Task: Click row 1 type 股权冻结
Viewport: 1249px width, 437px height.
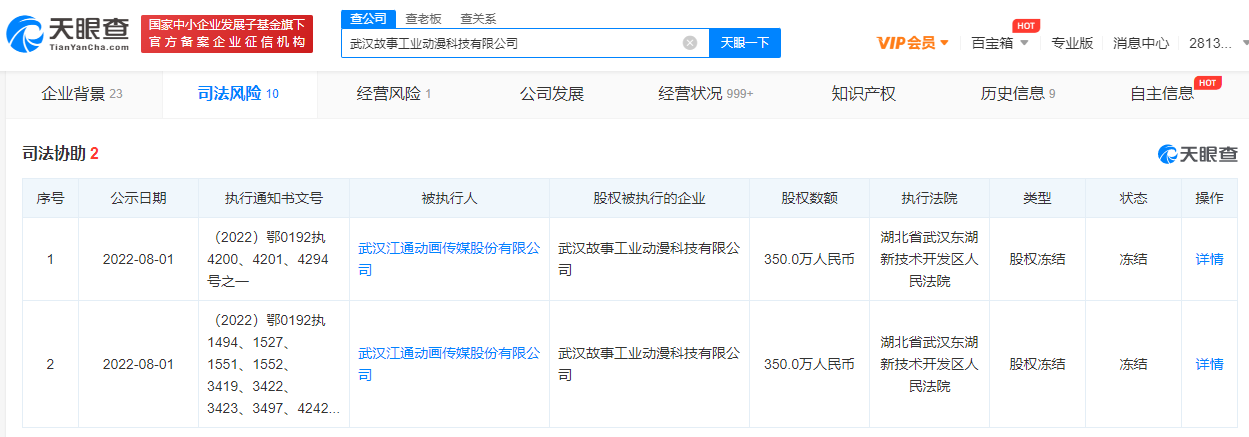Action: (1037, 259)
